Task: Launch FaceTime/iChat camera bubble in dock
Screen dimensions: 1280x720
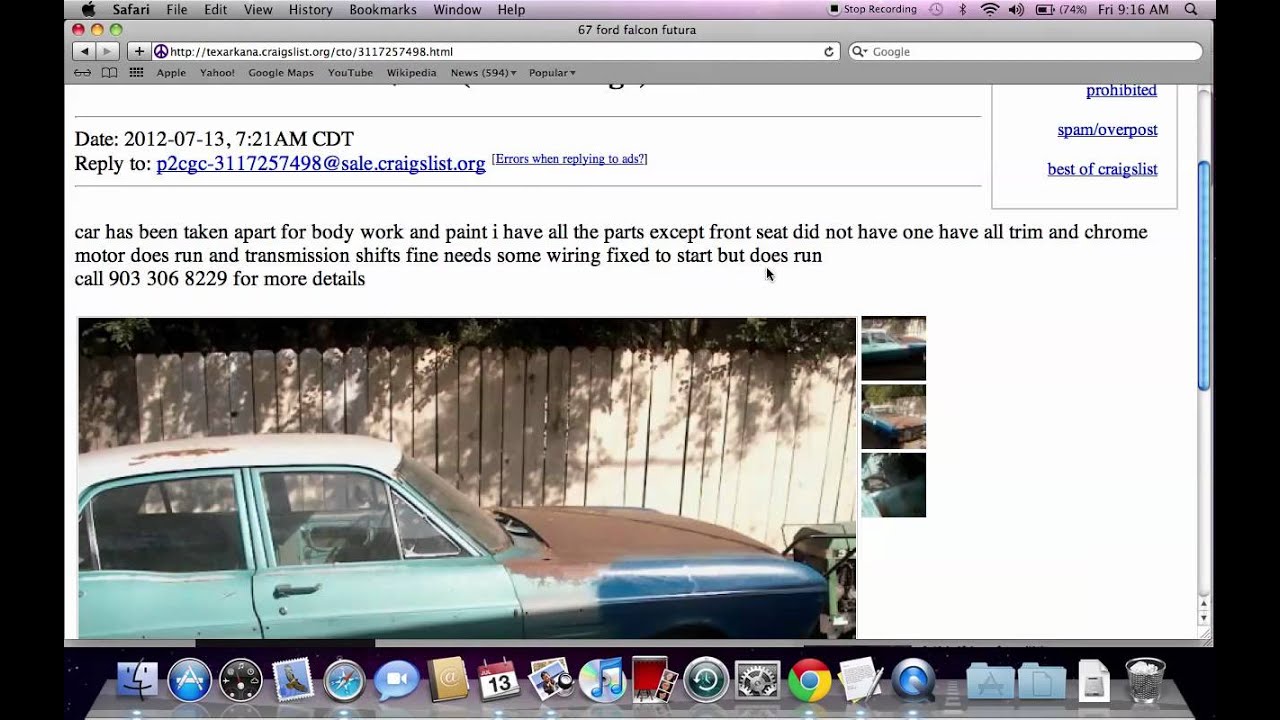Action: click(x=396, y=681)
